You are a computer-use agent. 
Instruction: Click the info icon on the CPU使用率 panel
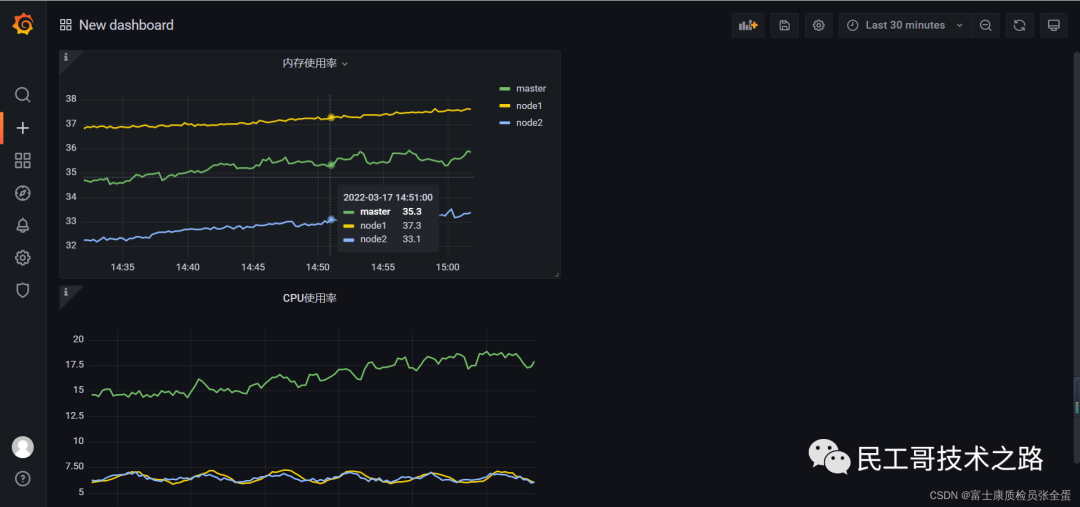[x=66, y=292]
